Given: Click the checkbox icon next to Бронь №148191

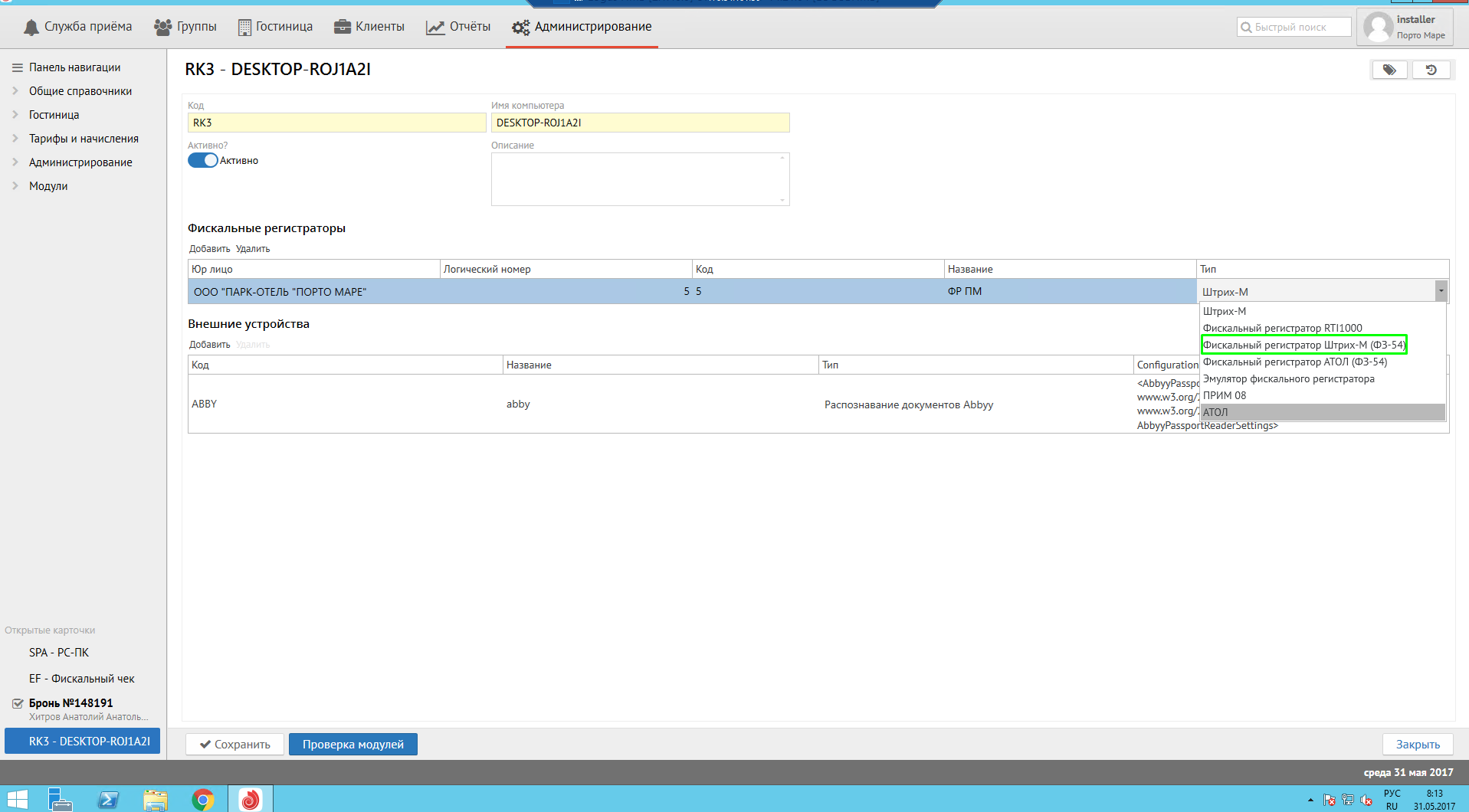Looking at the screenshot, I should click(18, 703).
